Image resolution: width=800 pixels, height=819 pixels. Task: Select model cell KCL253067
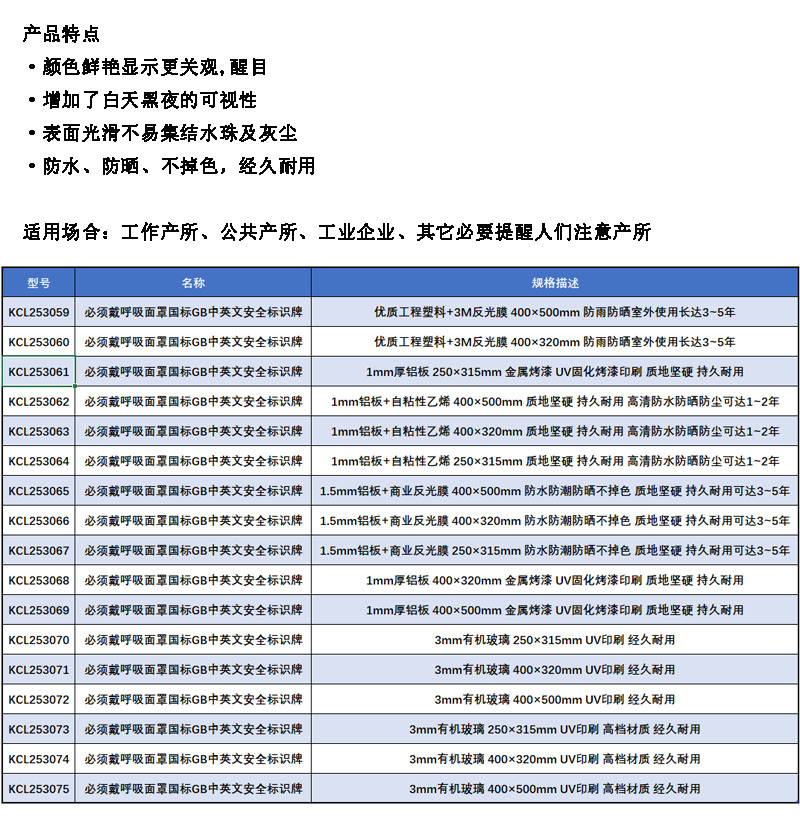pos(39,551)
